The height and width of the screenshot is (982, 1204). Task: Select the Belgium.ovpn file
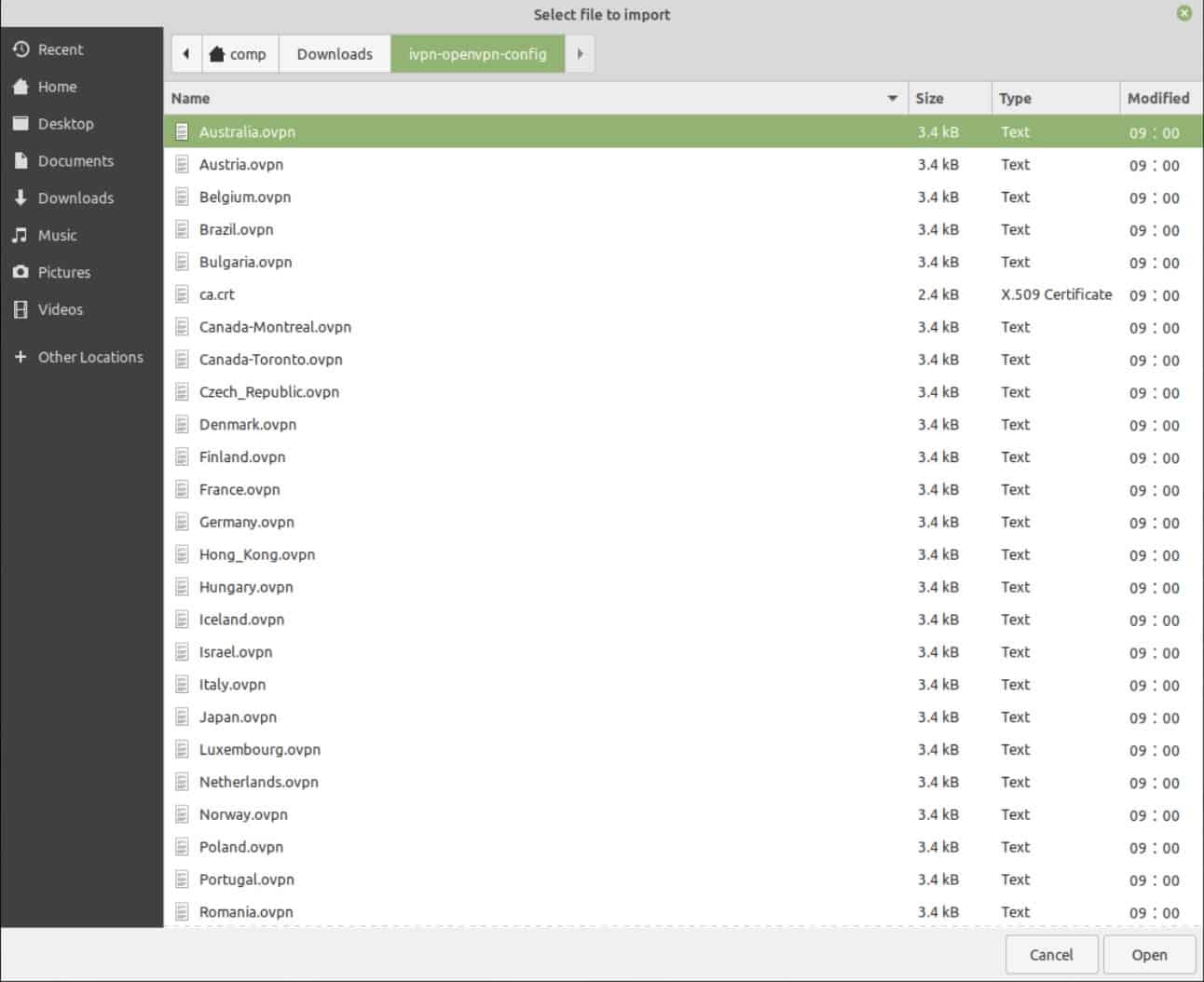click(x=683, y=198)
